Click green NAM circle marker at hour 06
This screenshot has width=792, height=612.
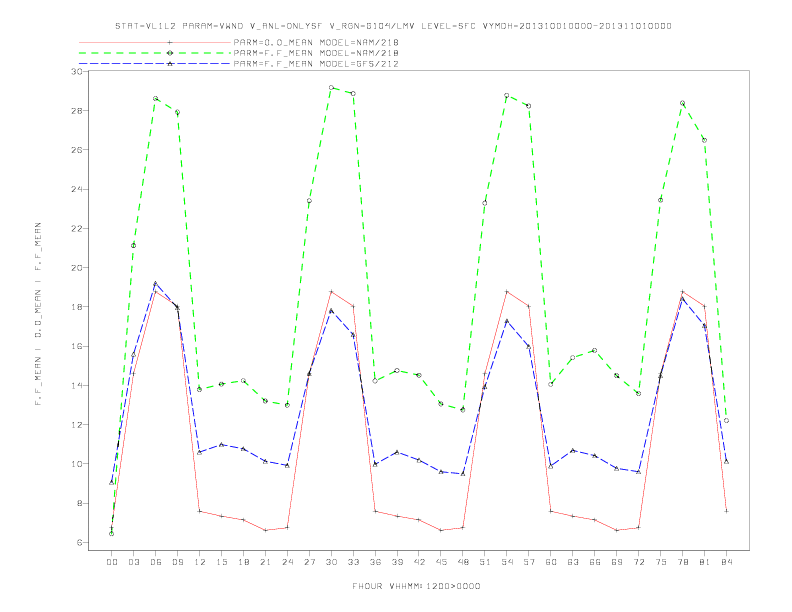[x=156, y=98]
